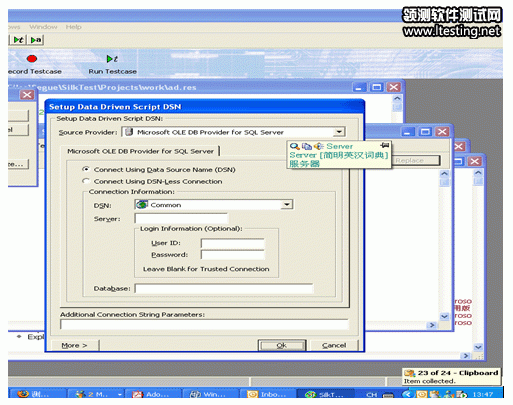Select Connect Using Data Source Name option

(x=86, y=169)
